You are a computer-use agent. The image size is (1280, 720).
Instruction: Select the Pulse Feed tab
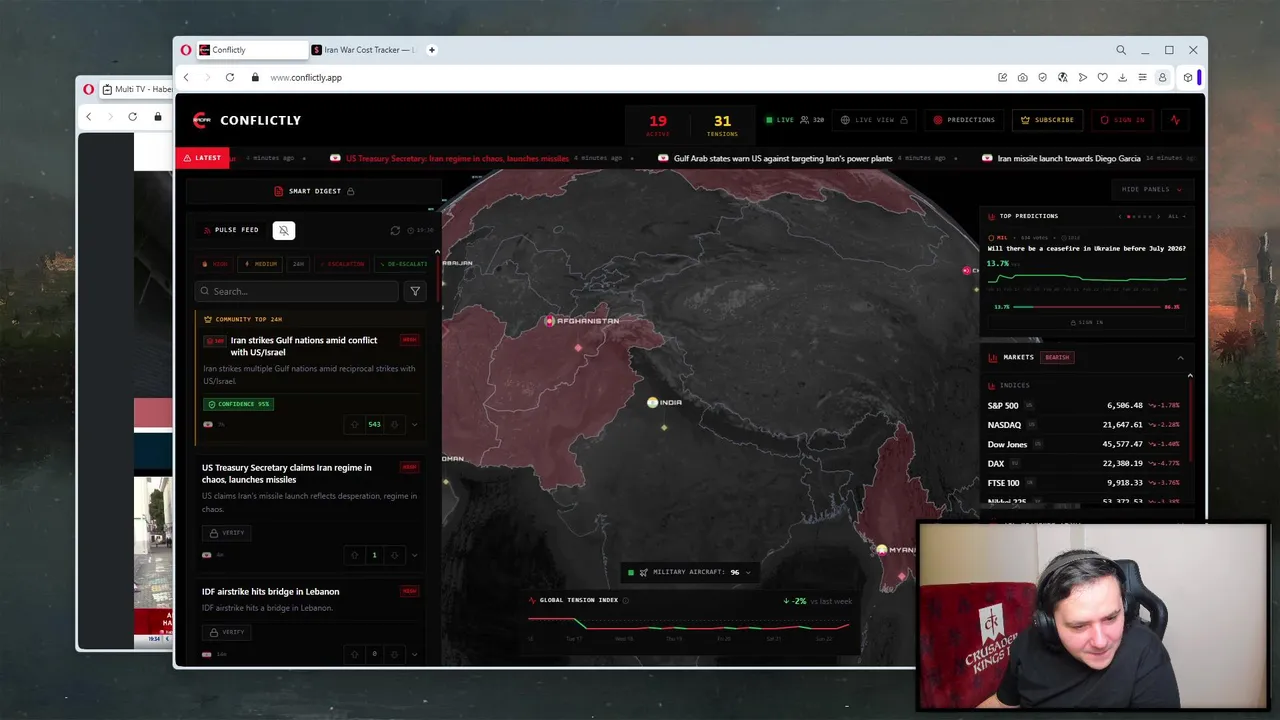point(231,230)
